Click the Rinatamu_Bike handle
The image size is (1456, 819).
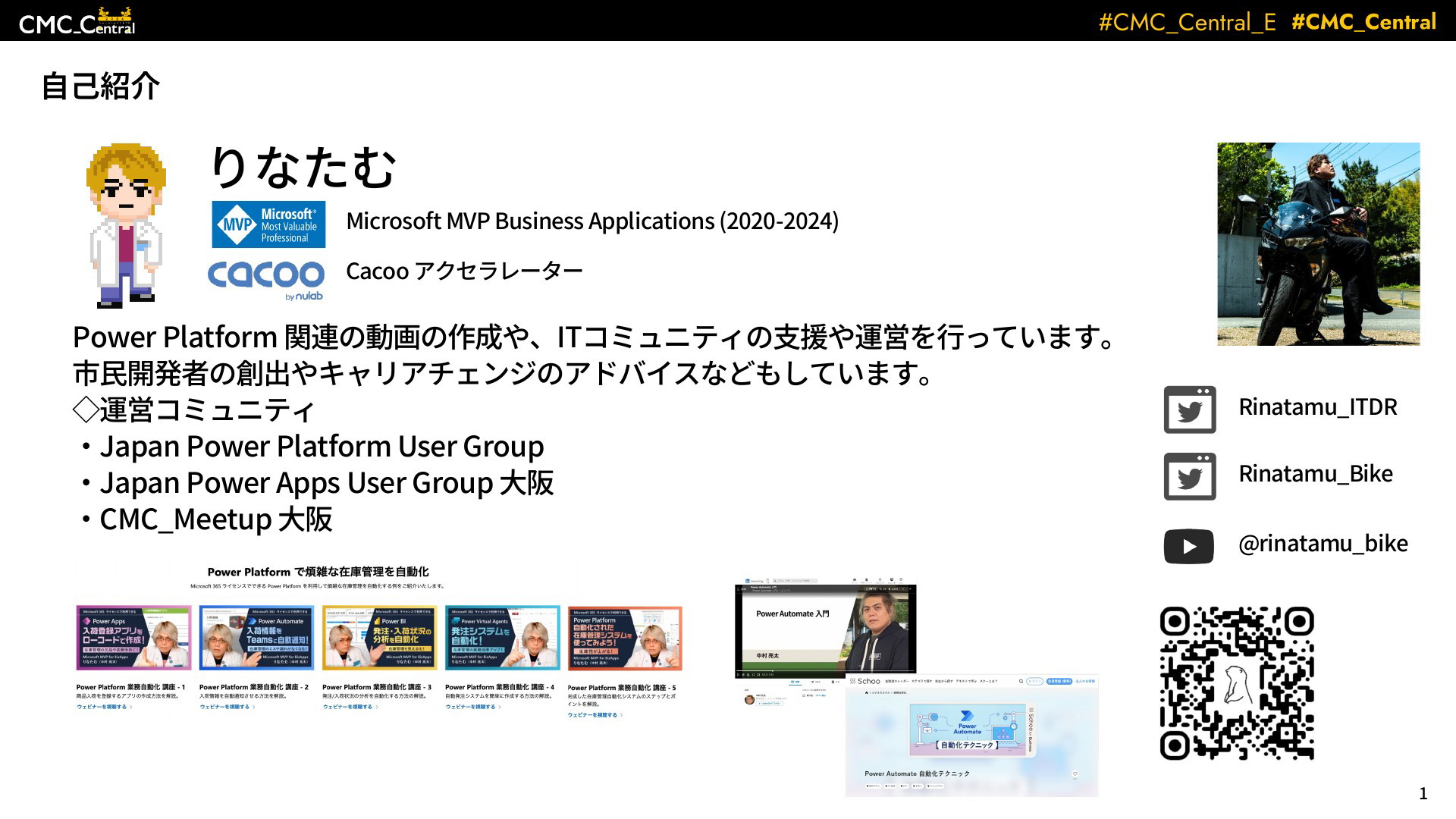coord(1316,474)
